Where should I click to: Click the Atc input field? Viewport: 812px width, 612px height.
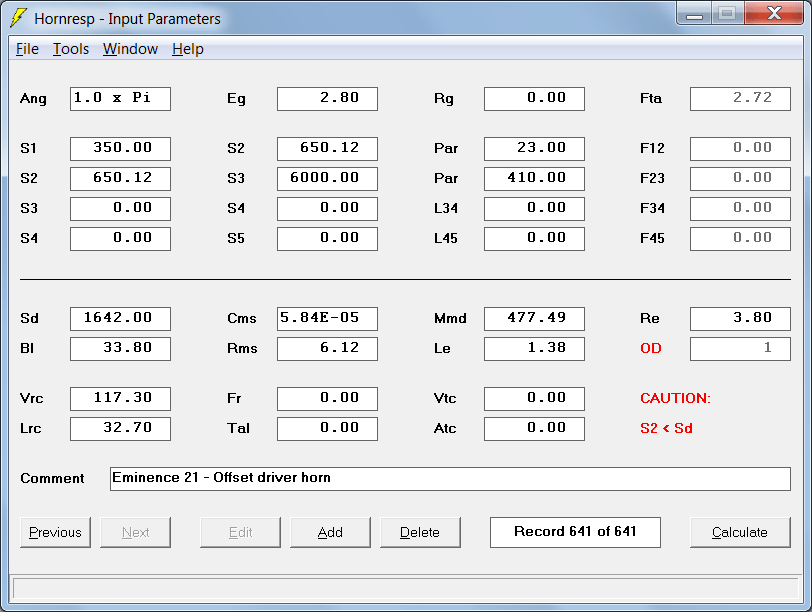coord(534,429)
